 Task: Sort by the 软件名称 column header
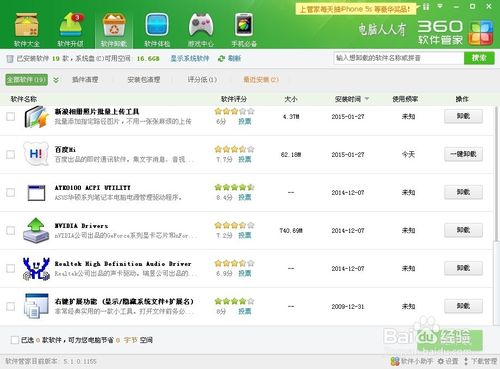24,99
